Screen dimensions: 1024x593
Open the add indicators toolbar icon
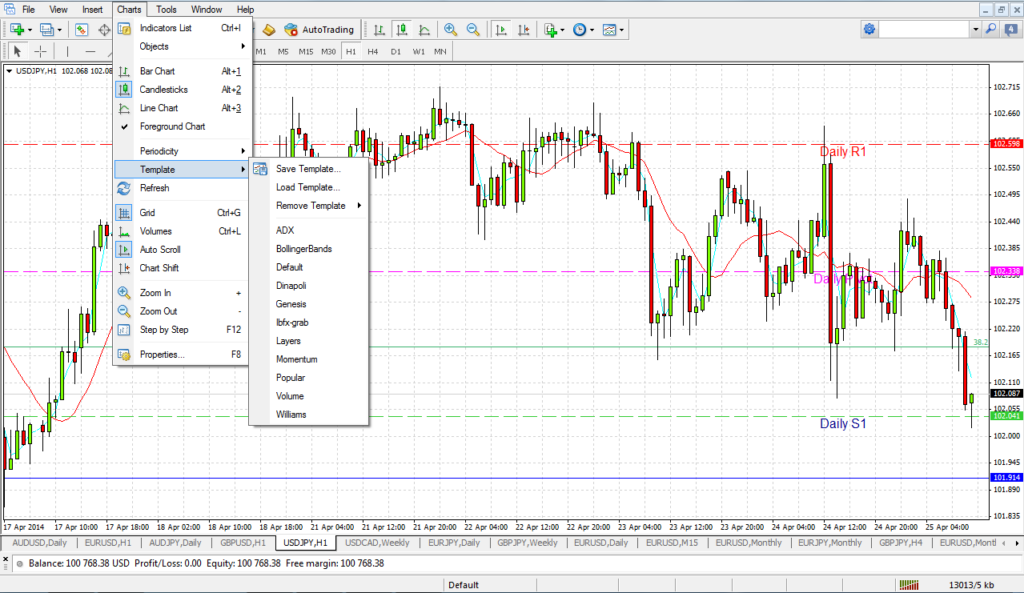coord(551,30)
